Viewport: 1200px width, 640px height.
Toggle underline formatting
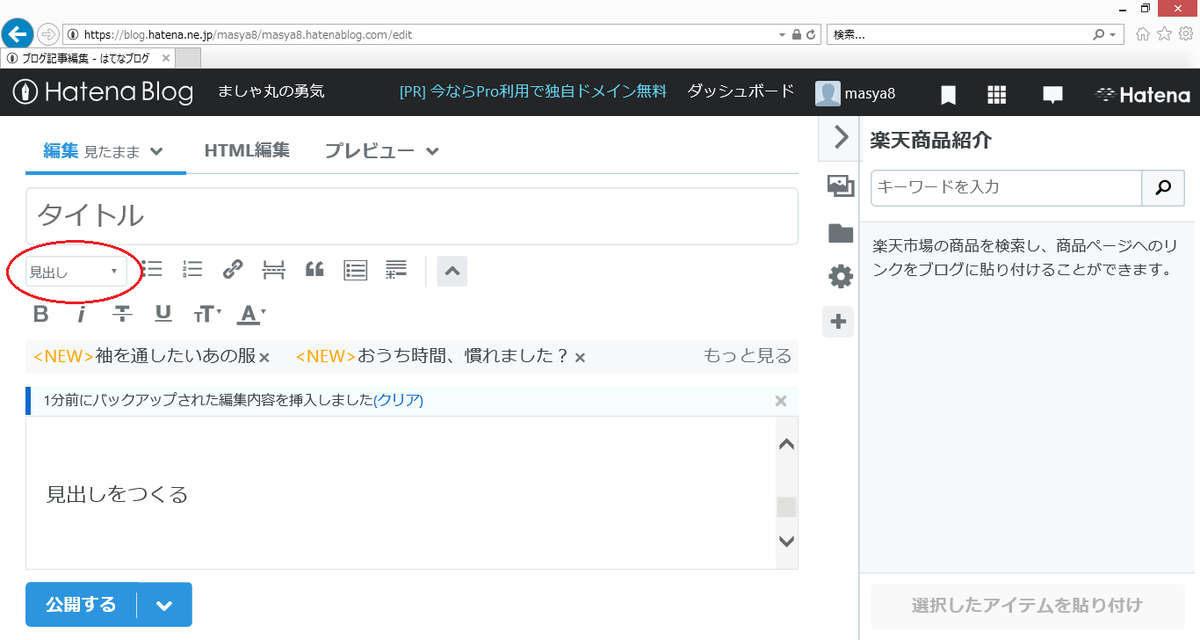click(163, 314)
